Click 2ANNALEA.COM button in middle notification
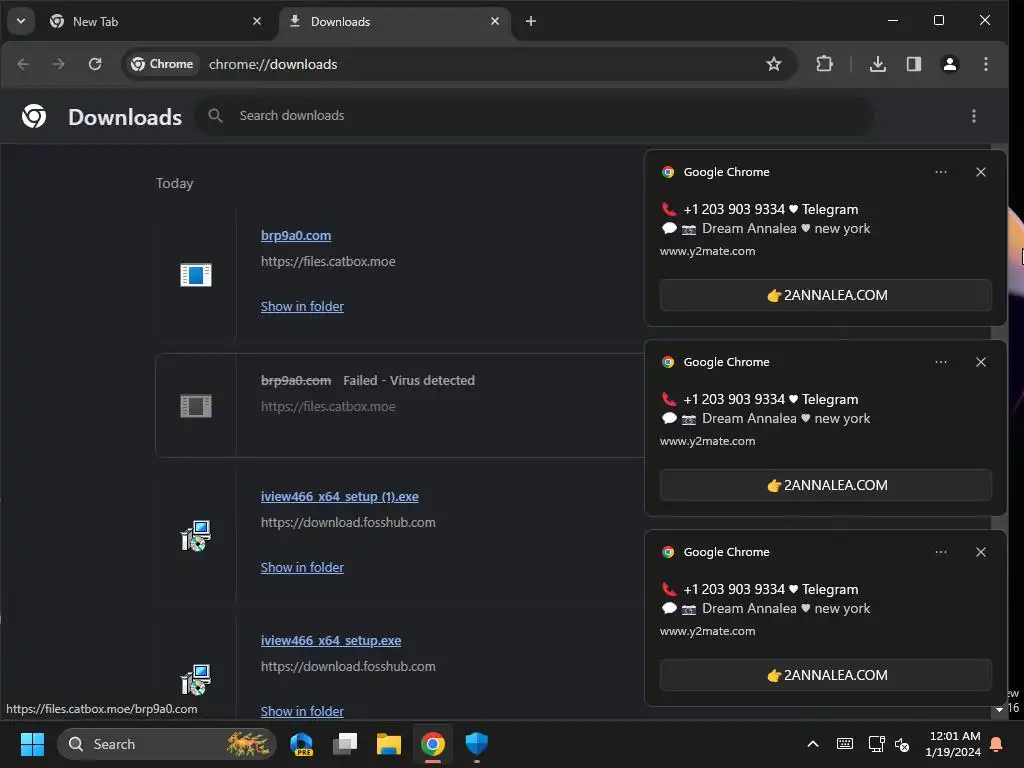The height and width of the screenshot is (768, 1024). coord(825,485)
